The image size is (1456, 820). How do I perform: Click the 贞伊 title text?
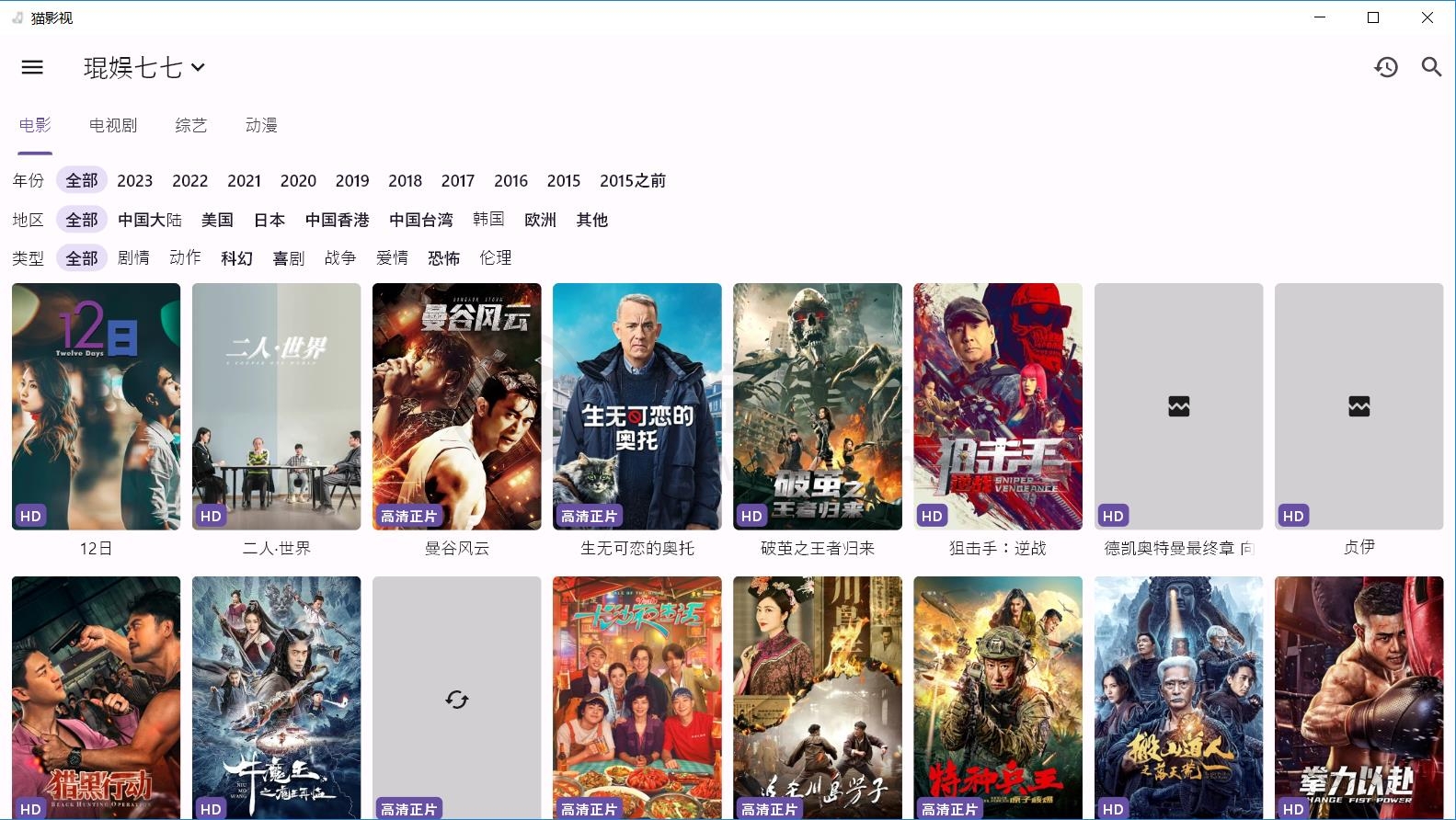pyautogui.click(x=1359, y=547)
